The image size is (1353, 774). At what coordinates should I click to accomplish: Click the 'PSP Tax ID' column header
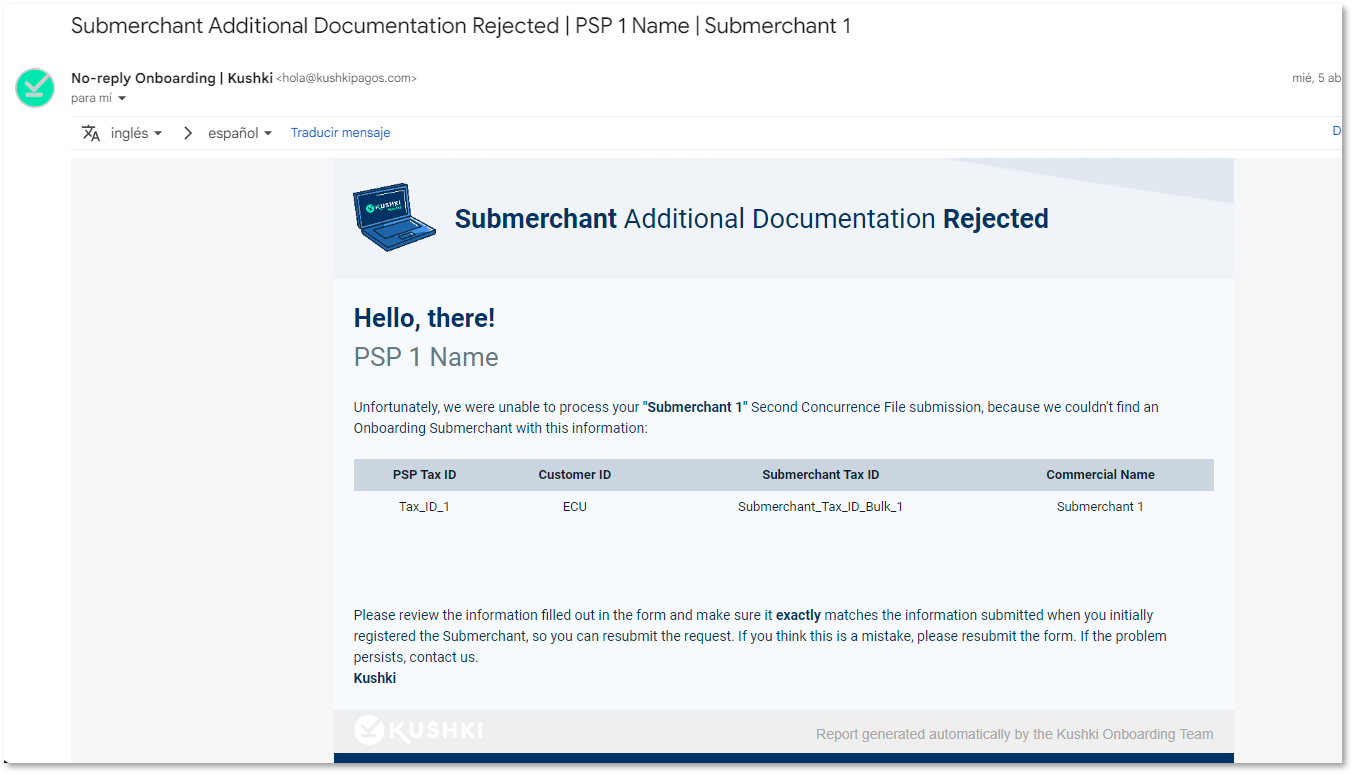coord(424,475)
